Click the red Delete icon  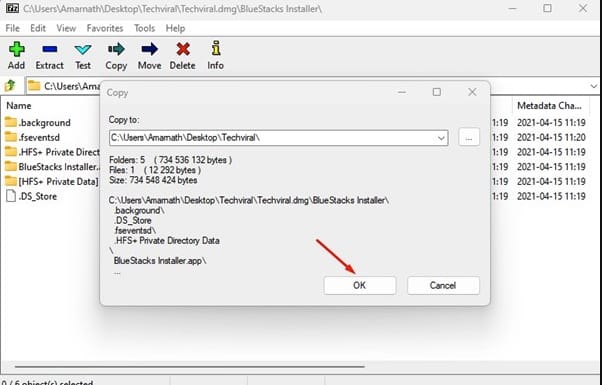coord(183,50)
